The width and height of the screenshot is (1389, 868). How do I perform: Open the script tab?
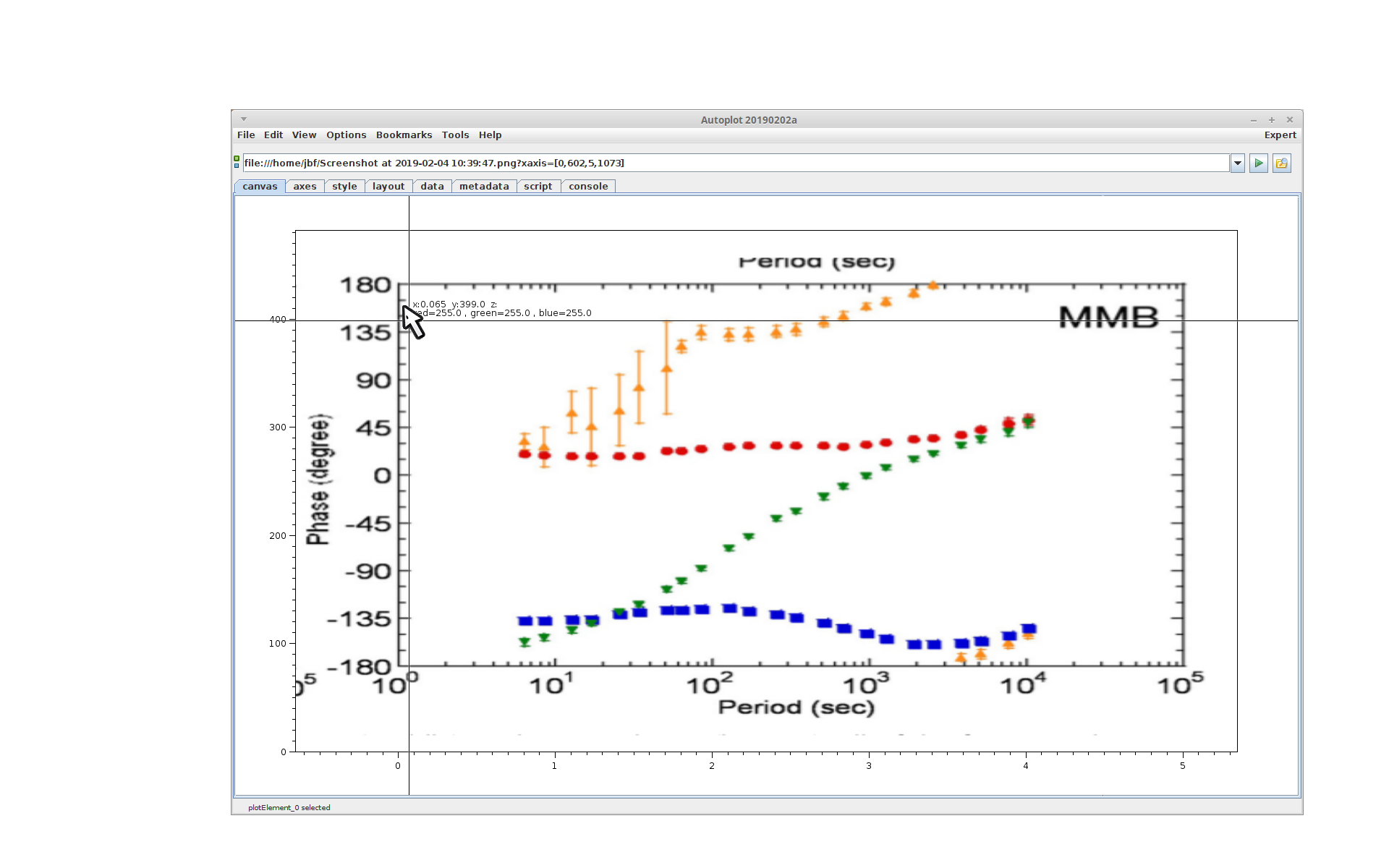point(538,187)
